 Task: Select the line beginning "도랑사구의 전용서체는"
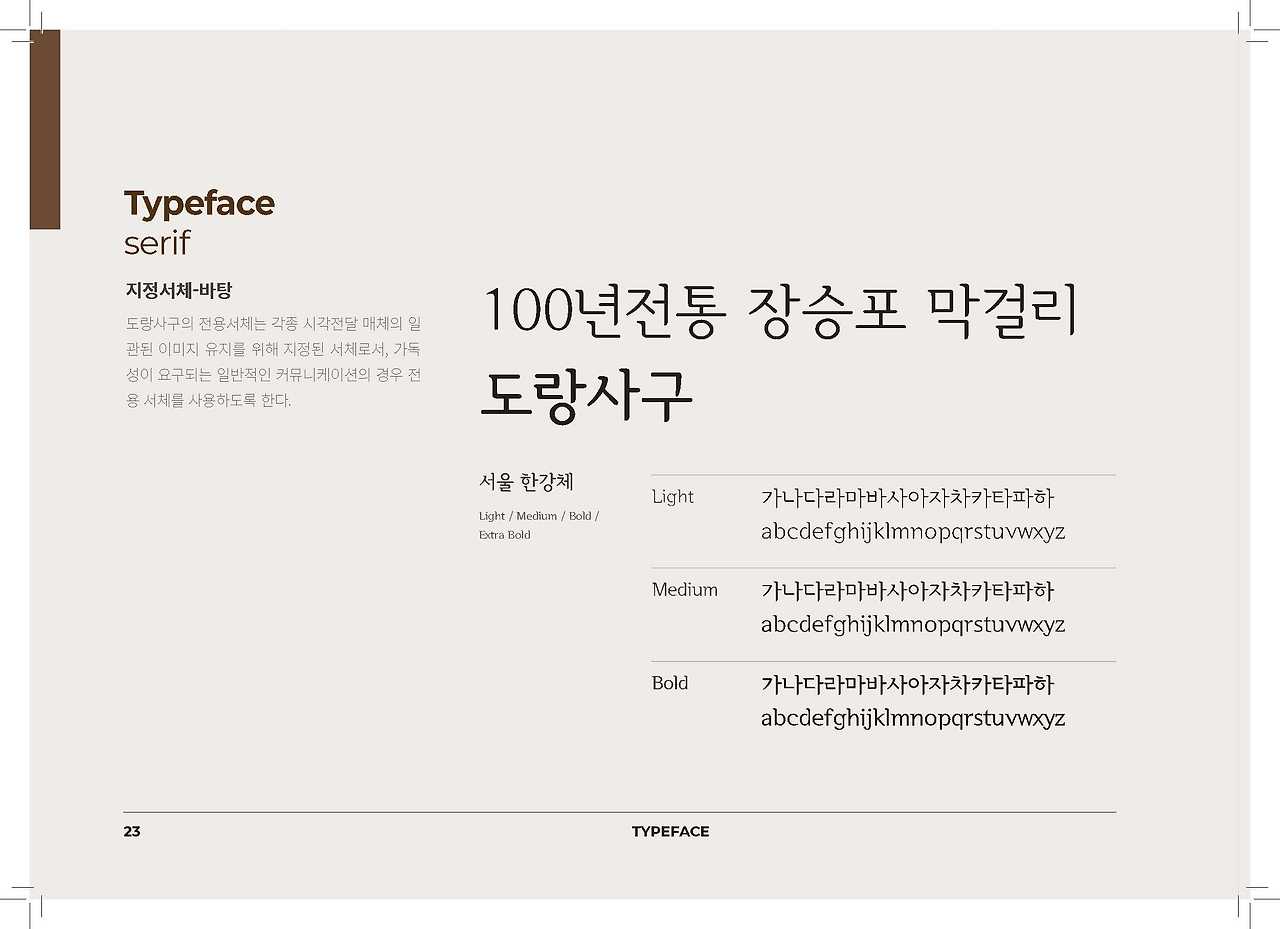click(273, 323)
